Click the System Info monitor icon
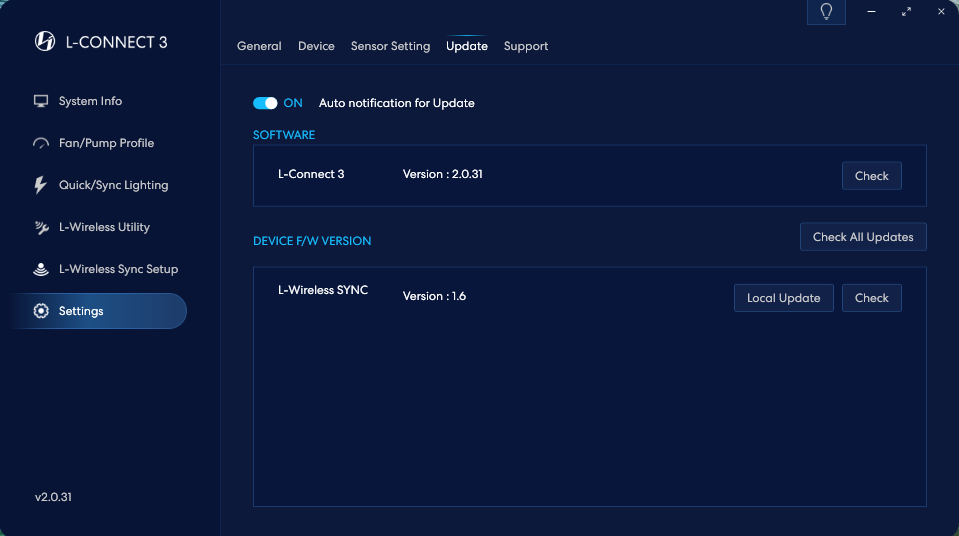 coord(41,101)
